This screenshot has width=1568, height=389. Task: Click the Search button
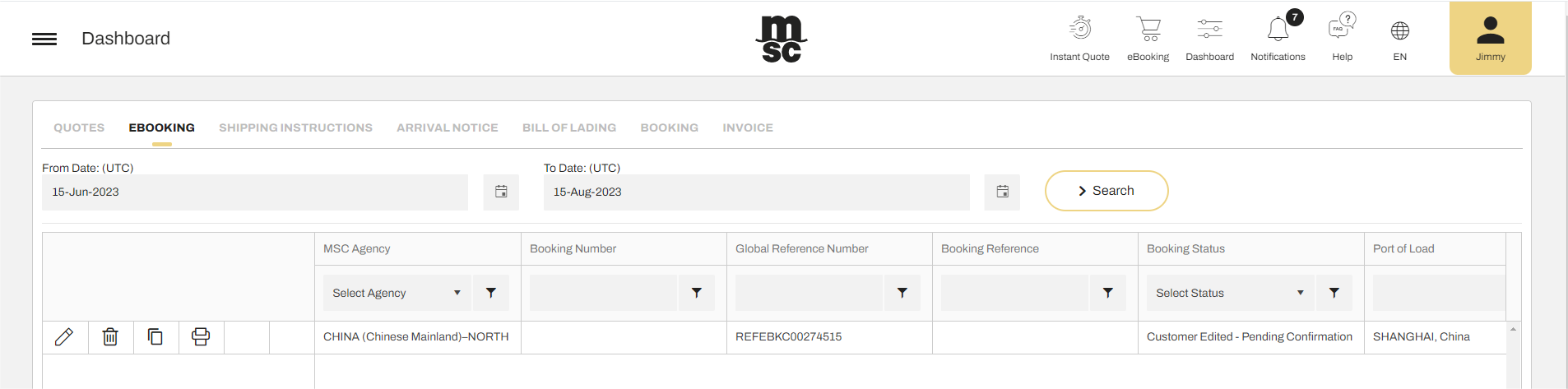click(1106, 191)
